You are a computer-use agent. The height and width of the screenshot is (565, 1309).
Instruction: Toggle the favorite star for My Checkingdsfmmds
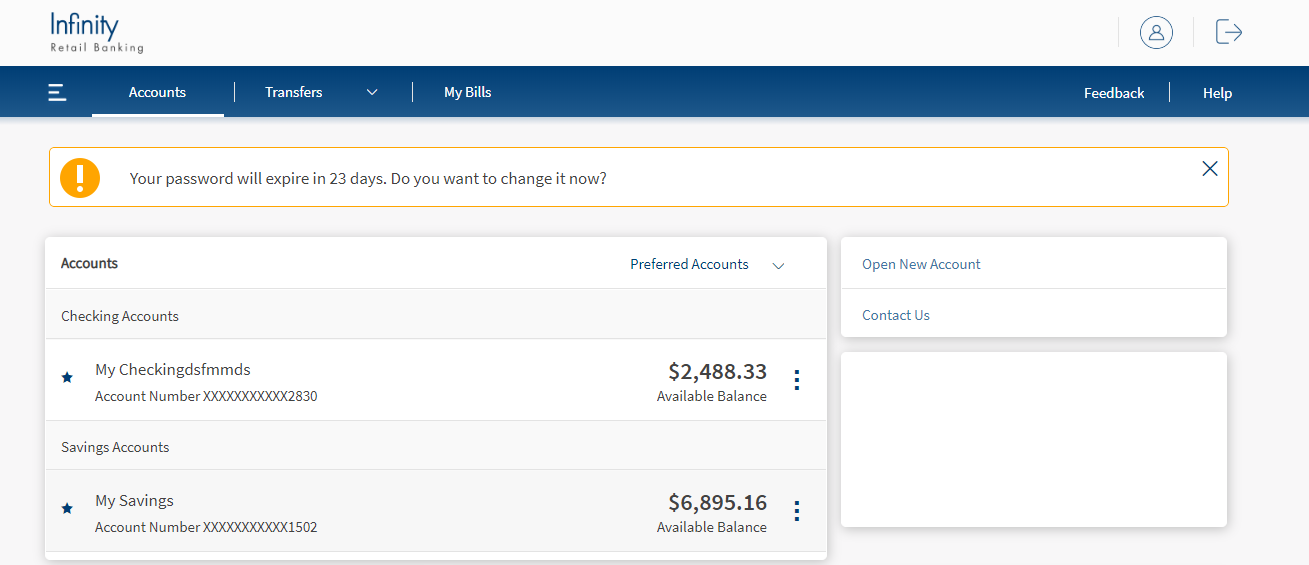(67, 378)
